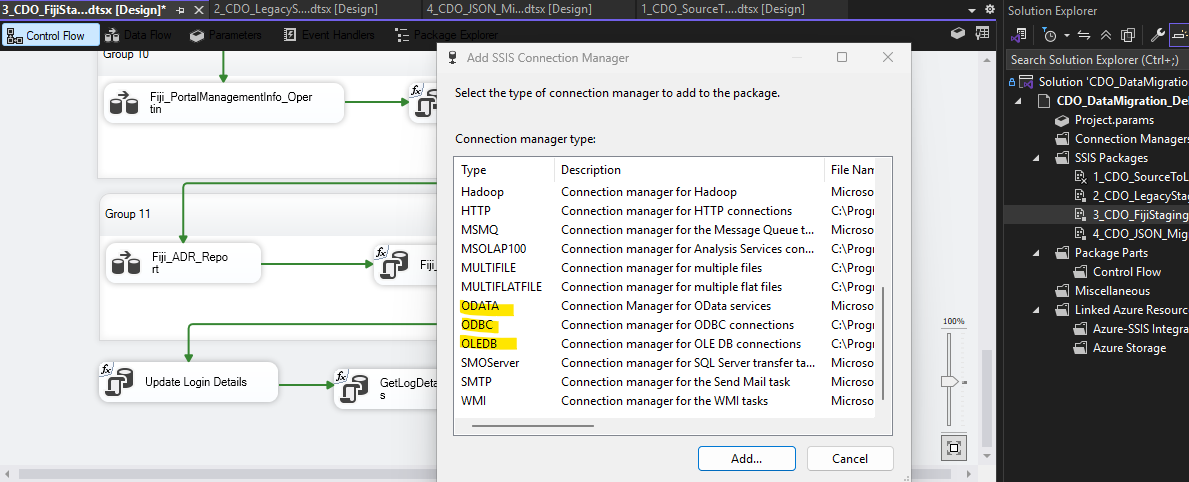The height and width of the screenshot is (482, 1189).
Task: Open the Pending Changes Filter dropdown arrow
Action: point(1066,35)
